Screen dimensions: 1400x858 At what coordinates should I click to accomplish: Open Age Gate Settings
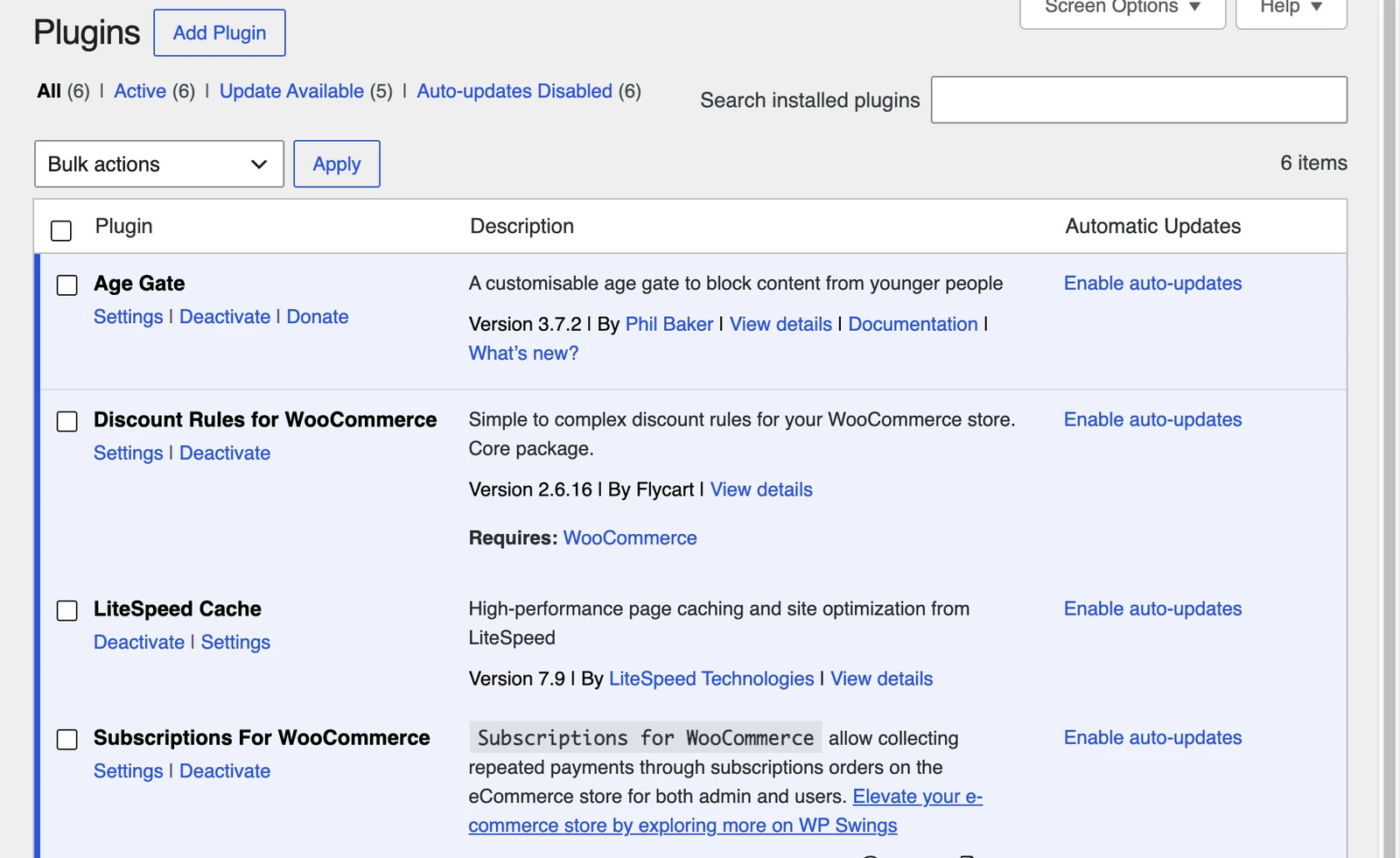pyautogui.click(x=129, y=317)
